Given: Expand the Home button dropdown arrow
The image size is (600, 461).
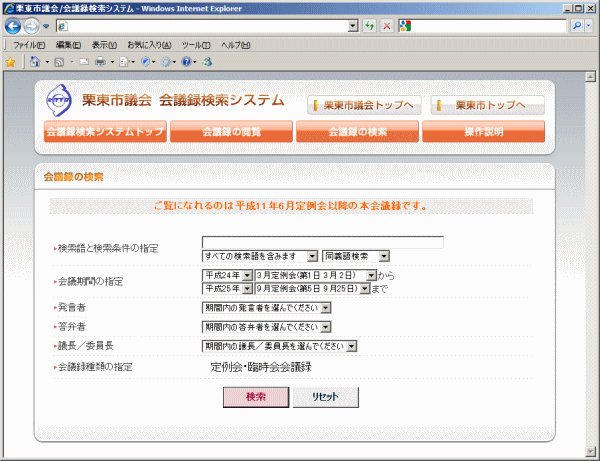Looking at the screenshot, I should [47, 62].
